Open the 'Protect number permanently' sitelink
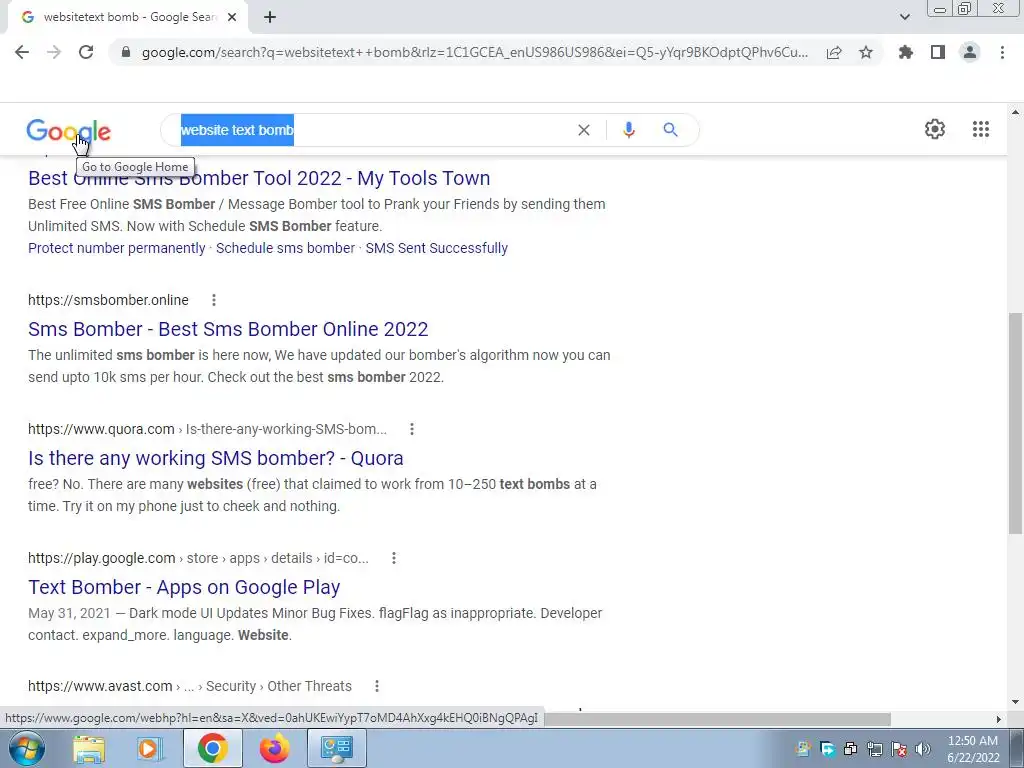This screenshot has height=768, width=1024. [x=116, y=248]
